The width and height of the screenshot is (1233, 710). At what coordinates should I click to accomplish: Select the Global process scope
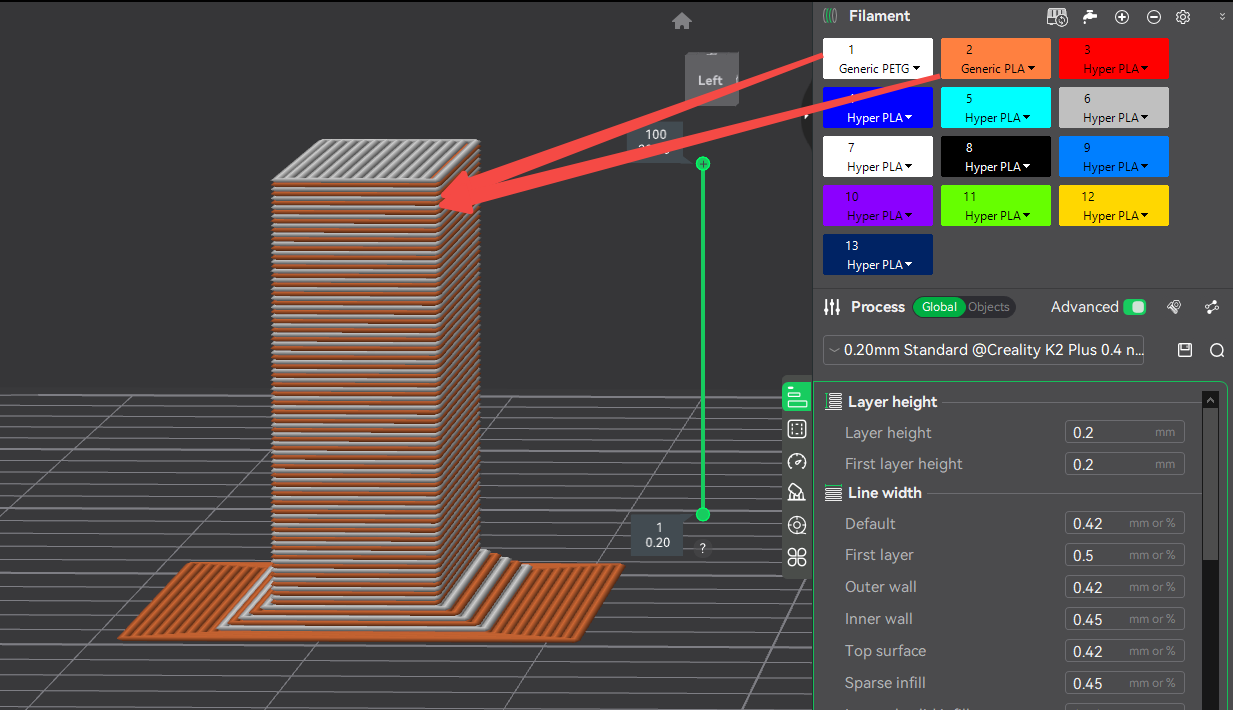[939, 307]
